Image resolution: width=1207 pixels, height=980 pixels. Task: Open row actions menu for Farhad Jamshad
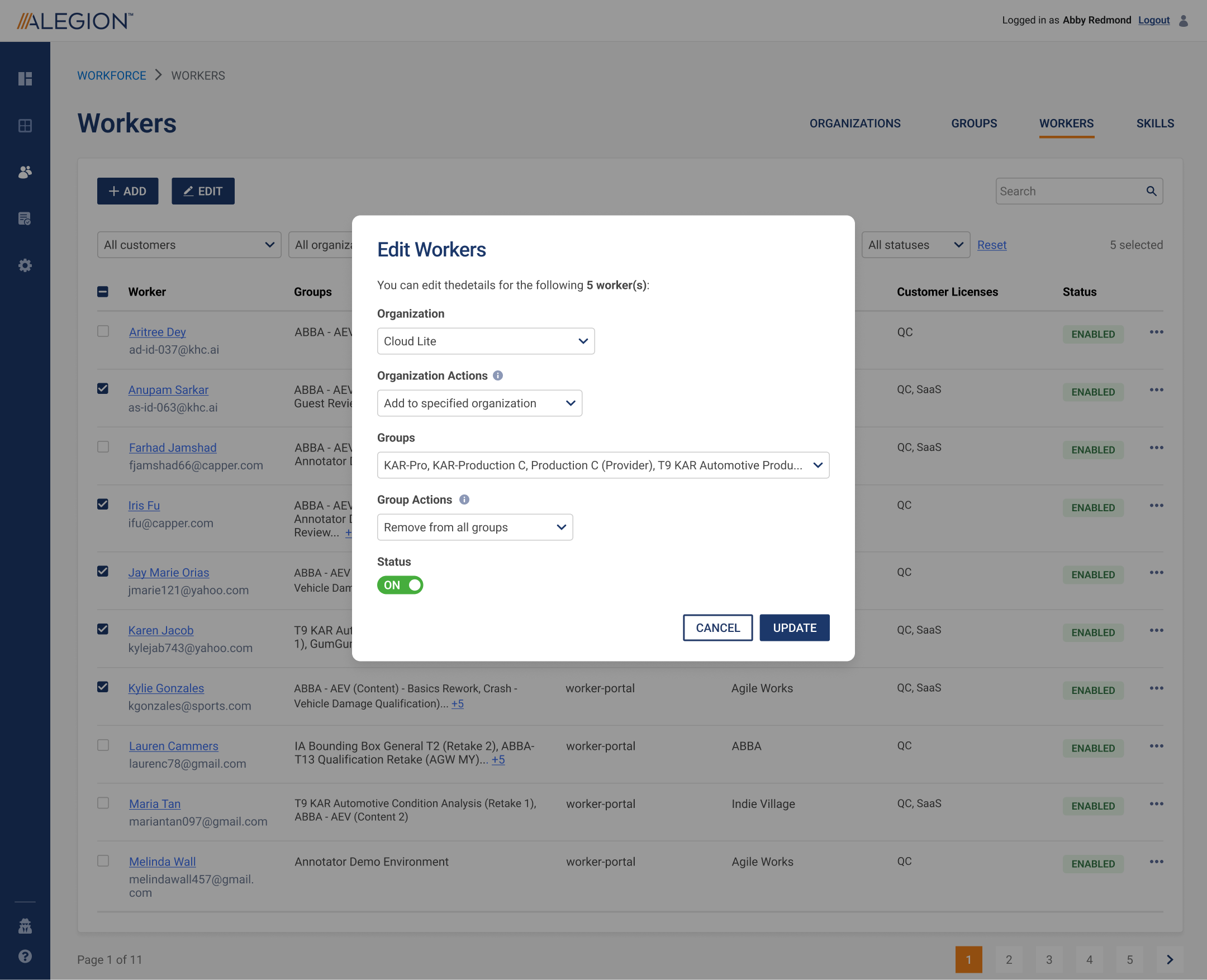tap(1156, 448)
